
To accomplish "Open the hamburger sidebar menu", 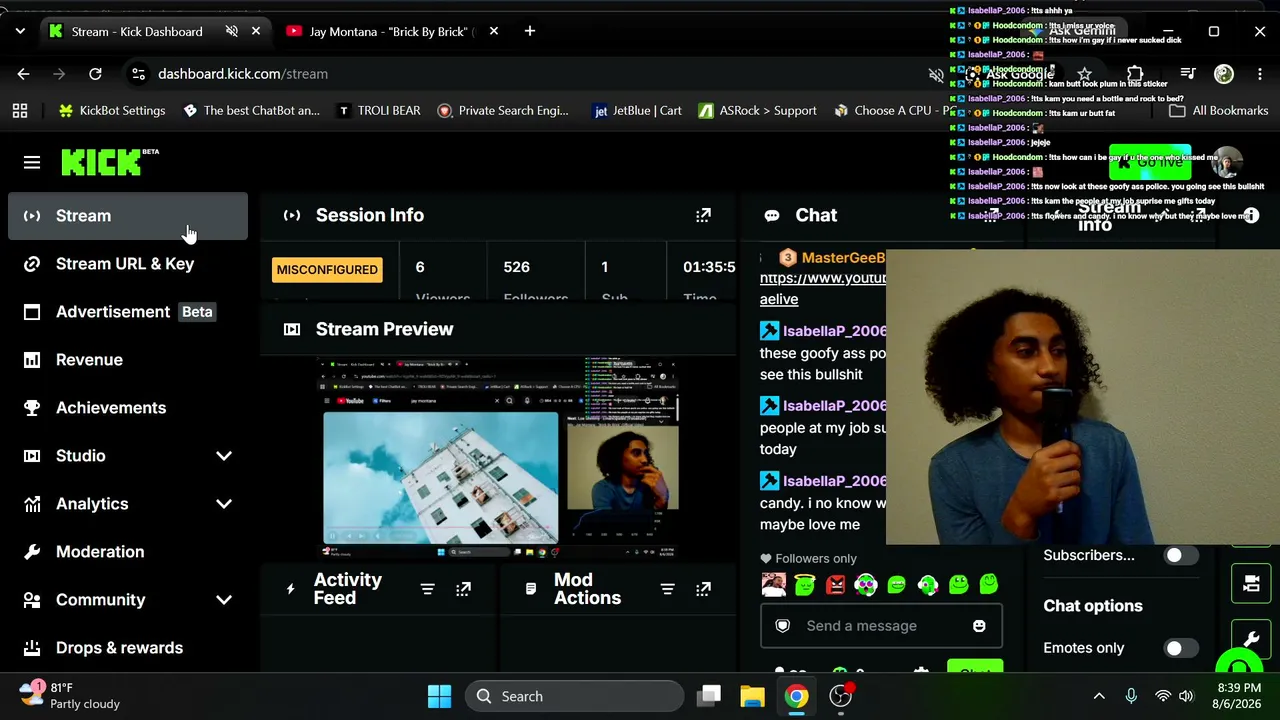I will pyautogui.click(x=32, y=162).
